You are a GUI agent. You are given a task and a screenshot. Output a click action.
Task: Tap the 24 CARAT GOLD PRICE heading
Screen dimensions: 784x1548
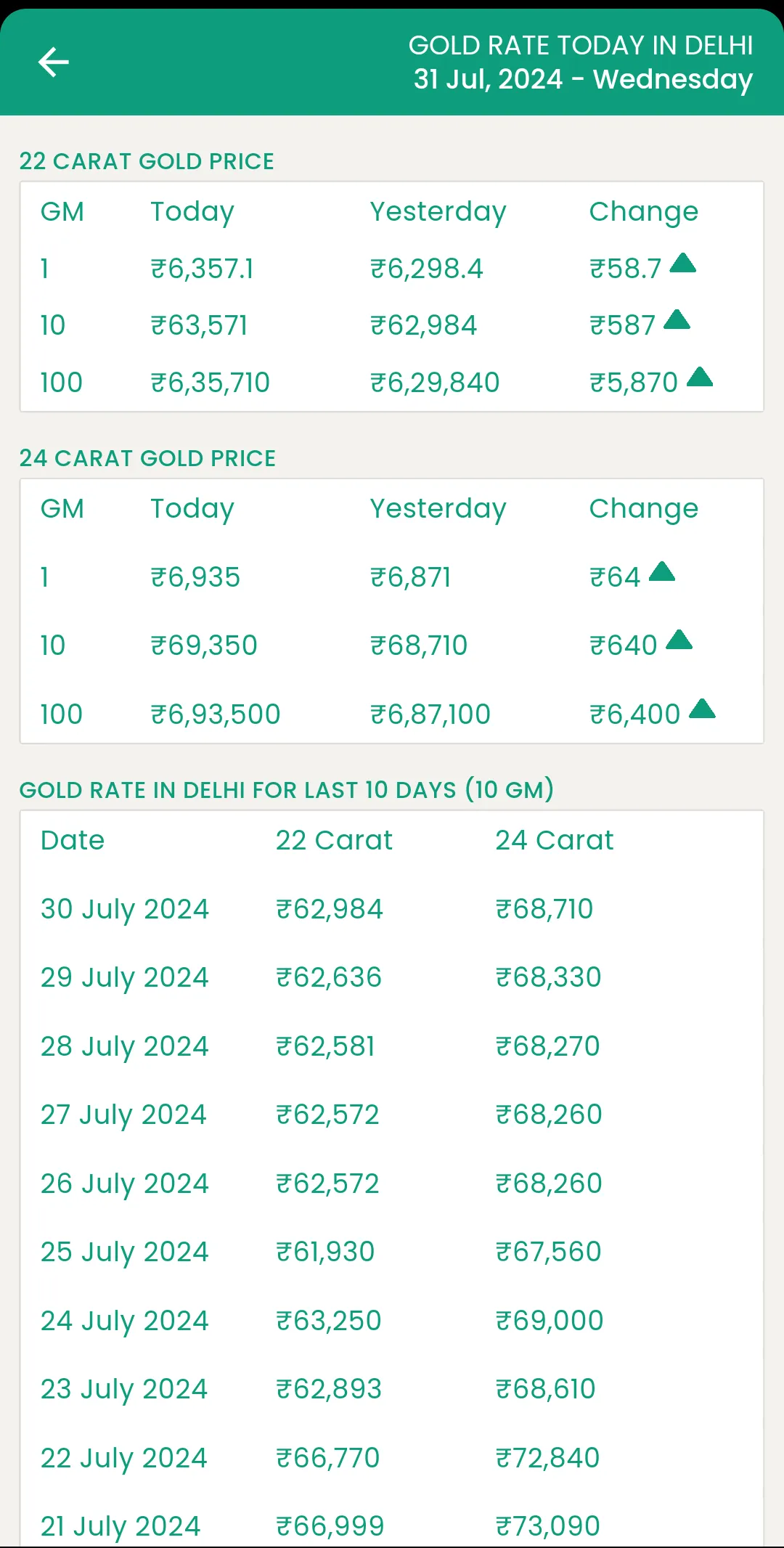147,458
